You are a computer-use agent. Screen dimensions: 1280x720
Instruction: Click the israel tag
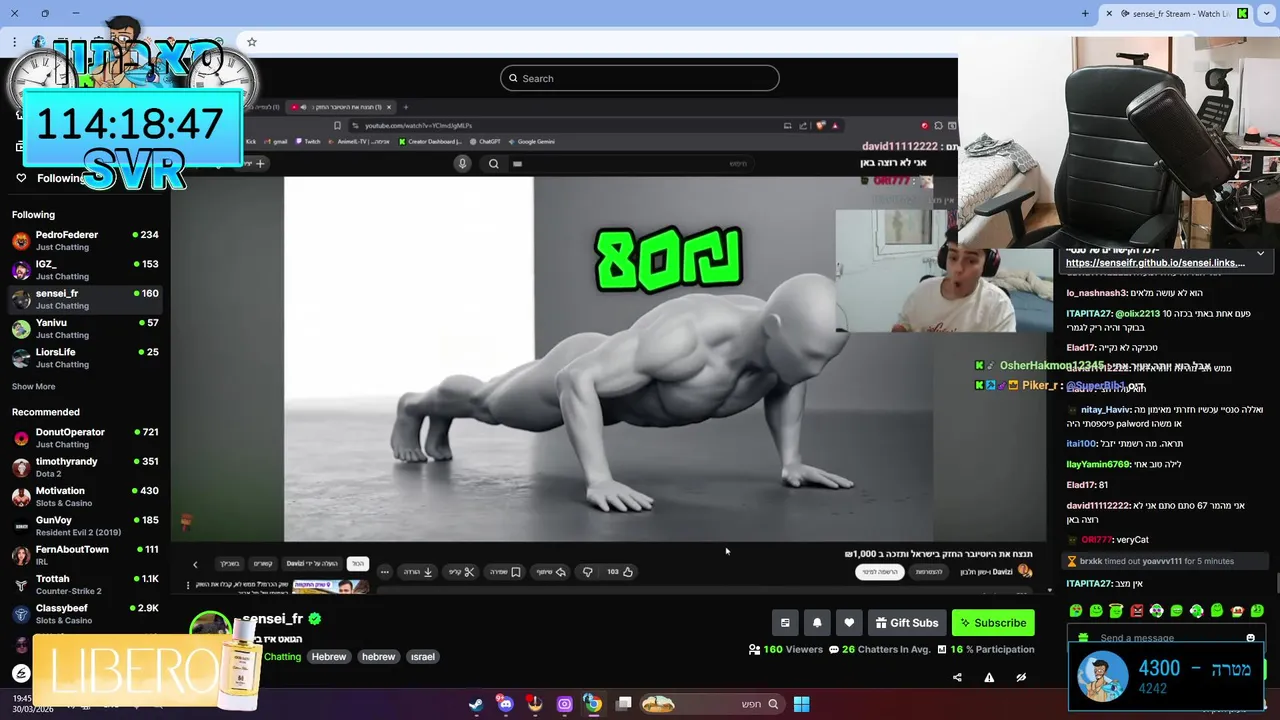[423, 657]
